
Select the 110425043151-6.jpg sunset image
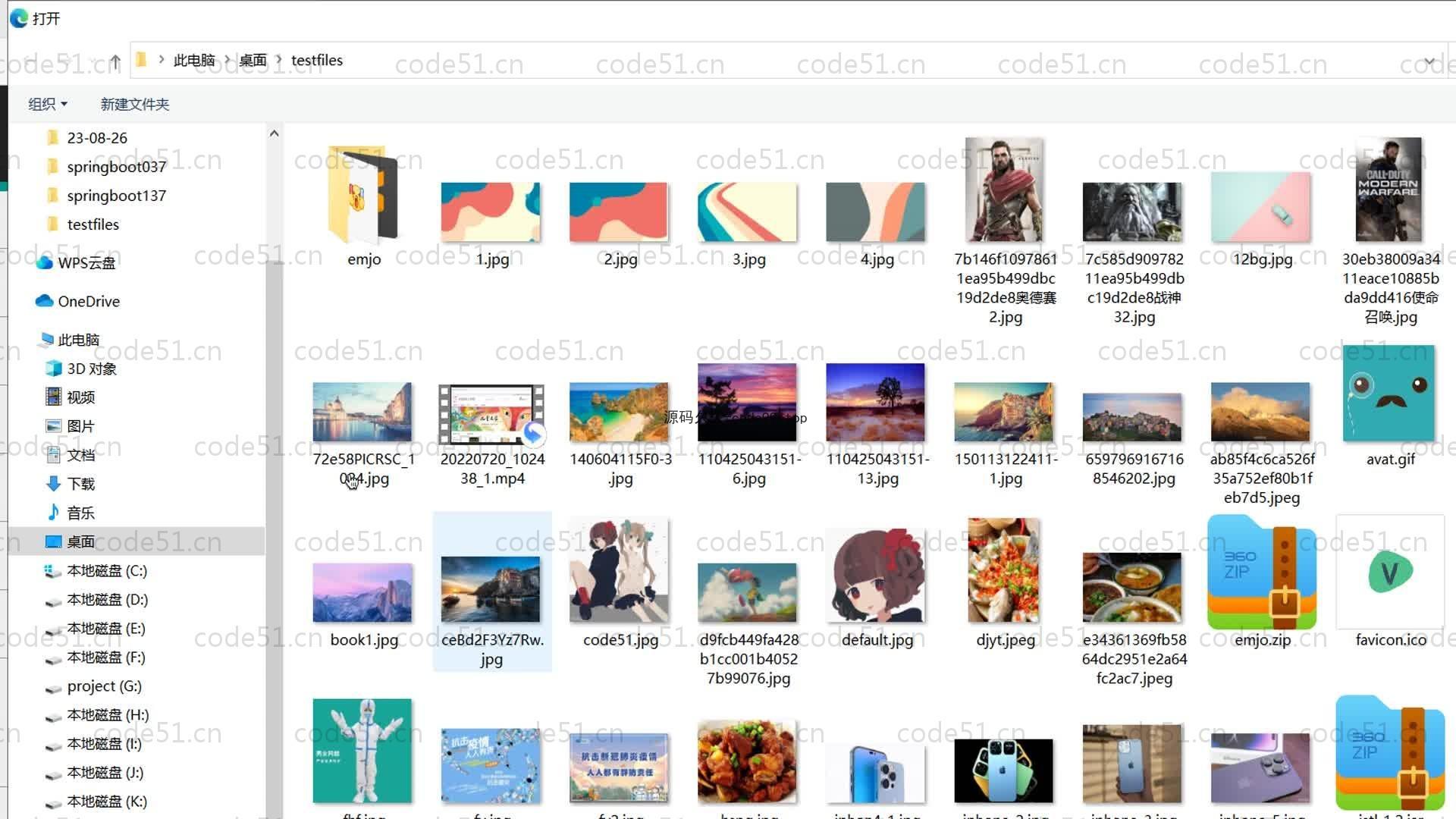tap(748, 403)
